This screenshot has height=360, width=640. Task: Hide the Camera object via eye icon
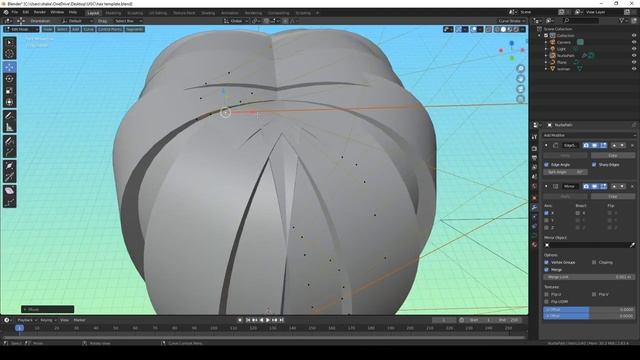point(634,42)
